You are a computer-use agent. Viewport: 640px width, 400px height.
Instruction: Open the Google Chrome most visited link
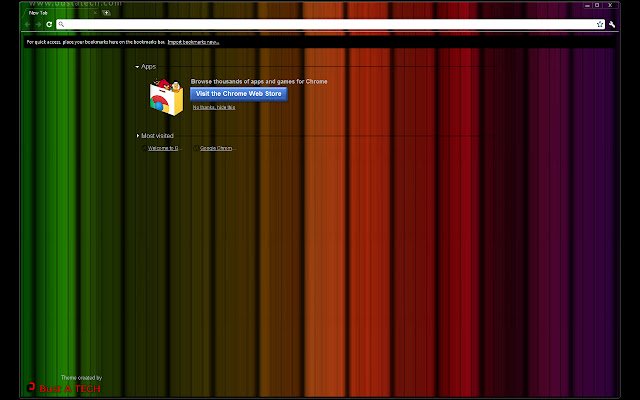pyautogui.click(x=216, y=148)
